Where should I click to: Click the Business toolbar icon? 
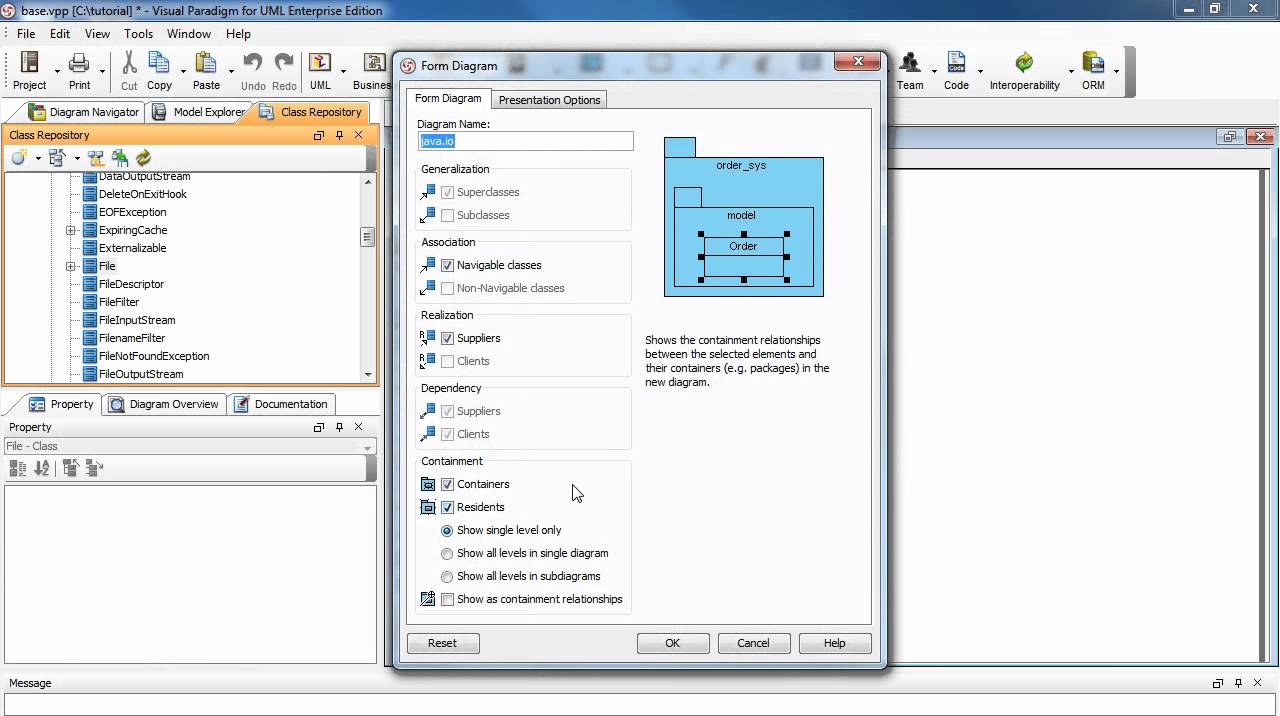pos(374,64)
